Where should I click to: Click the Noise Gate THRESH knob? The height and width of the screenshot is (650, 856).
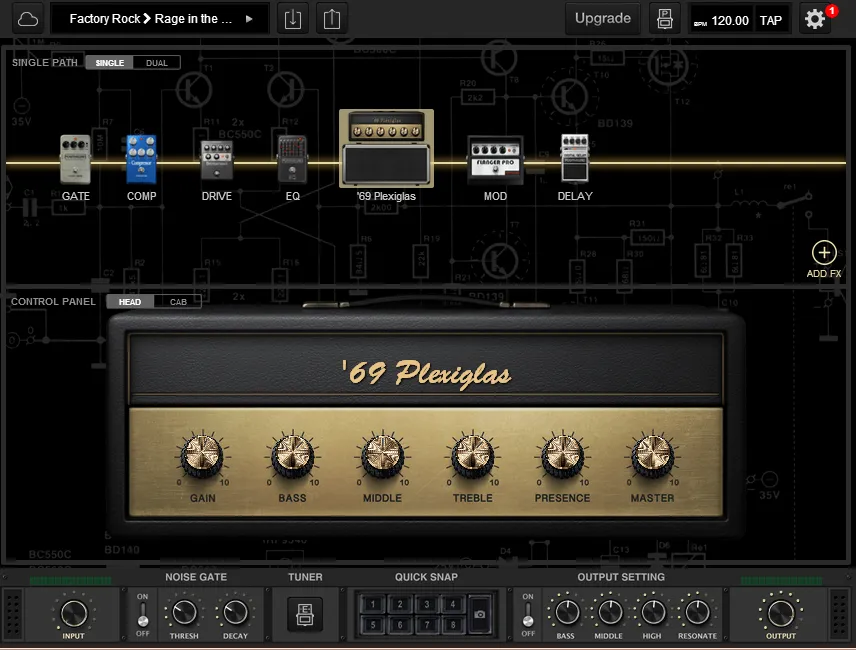pyautogui.click(x=184, y=612)
